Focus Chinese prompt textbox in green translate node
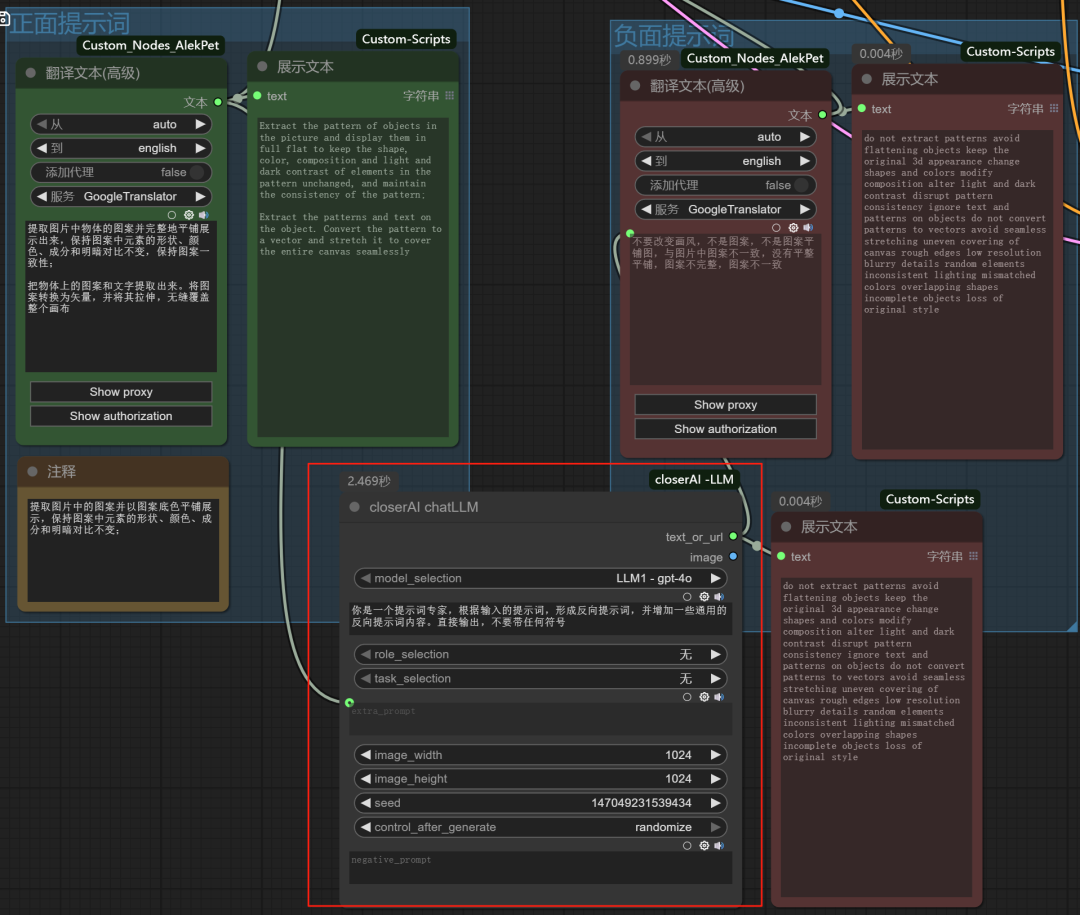This screenshot has width=1080, height=915. pos(121,296)
